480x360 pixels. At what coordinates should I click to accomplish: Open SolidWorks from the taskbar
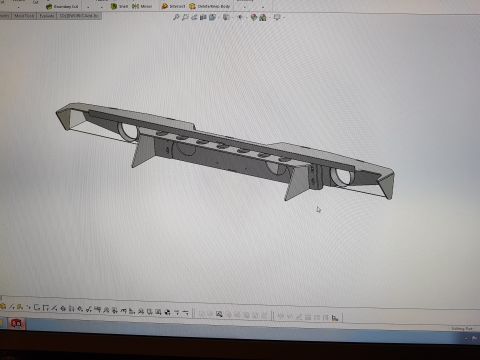click(x=17, y=324)
